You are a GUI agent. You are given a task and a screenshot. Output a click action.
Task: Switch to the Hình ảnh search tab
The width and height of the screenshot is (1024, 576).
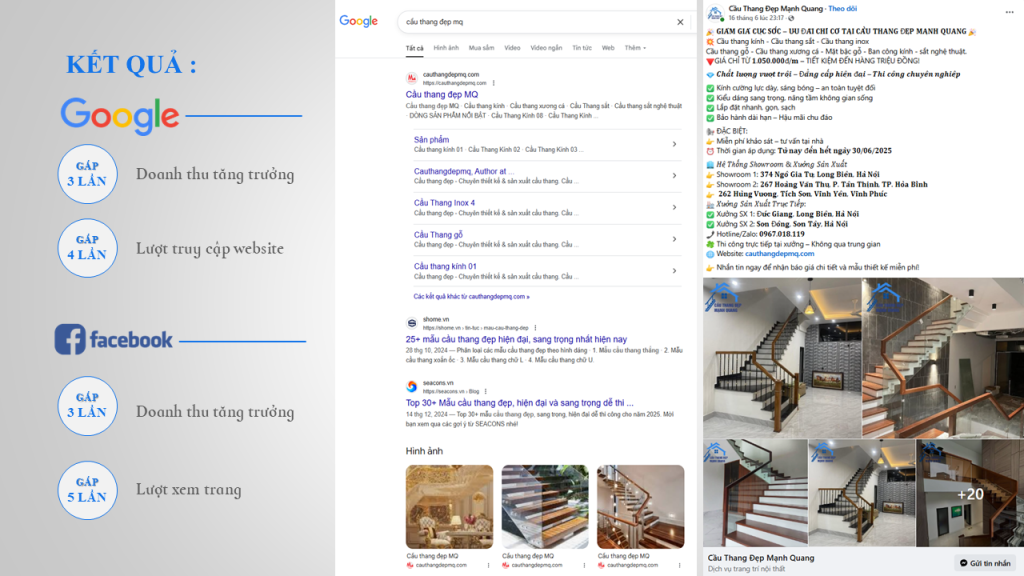coord(446,48)
